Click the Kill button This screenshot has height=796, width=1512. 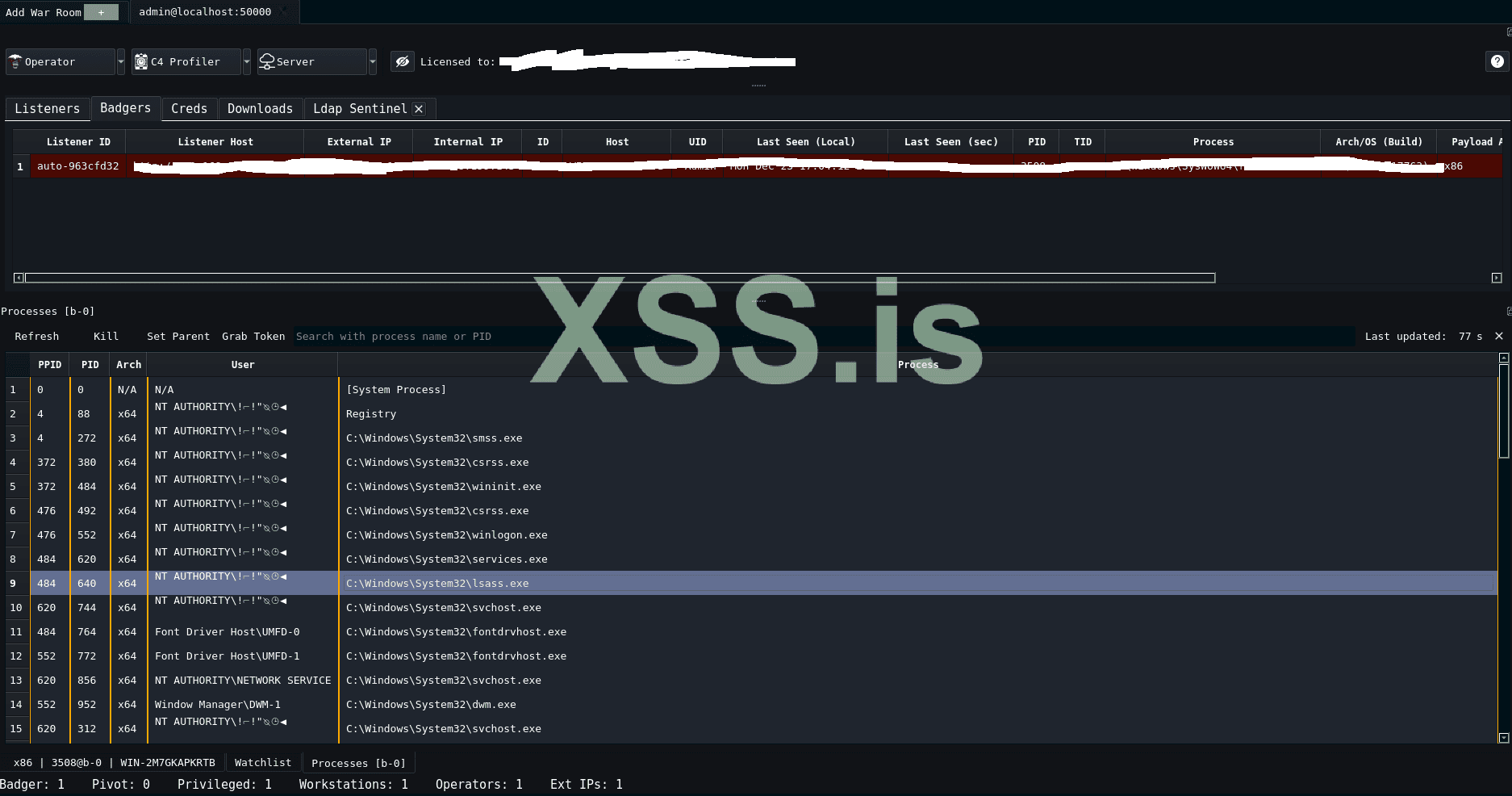coord(106,336)
